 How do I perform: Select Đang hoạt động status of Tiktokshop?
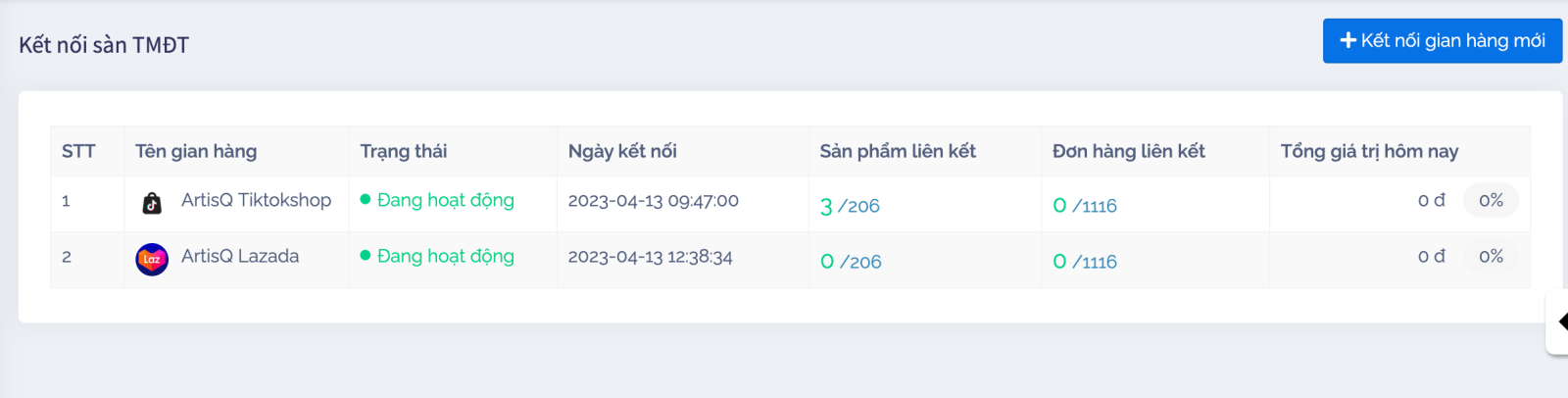(445, 200)
